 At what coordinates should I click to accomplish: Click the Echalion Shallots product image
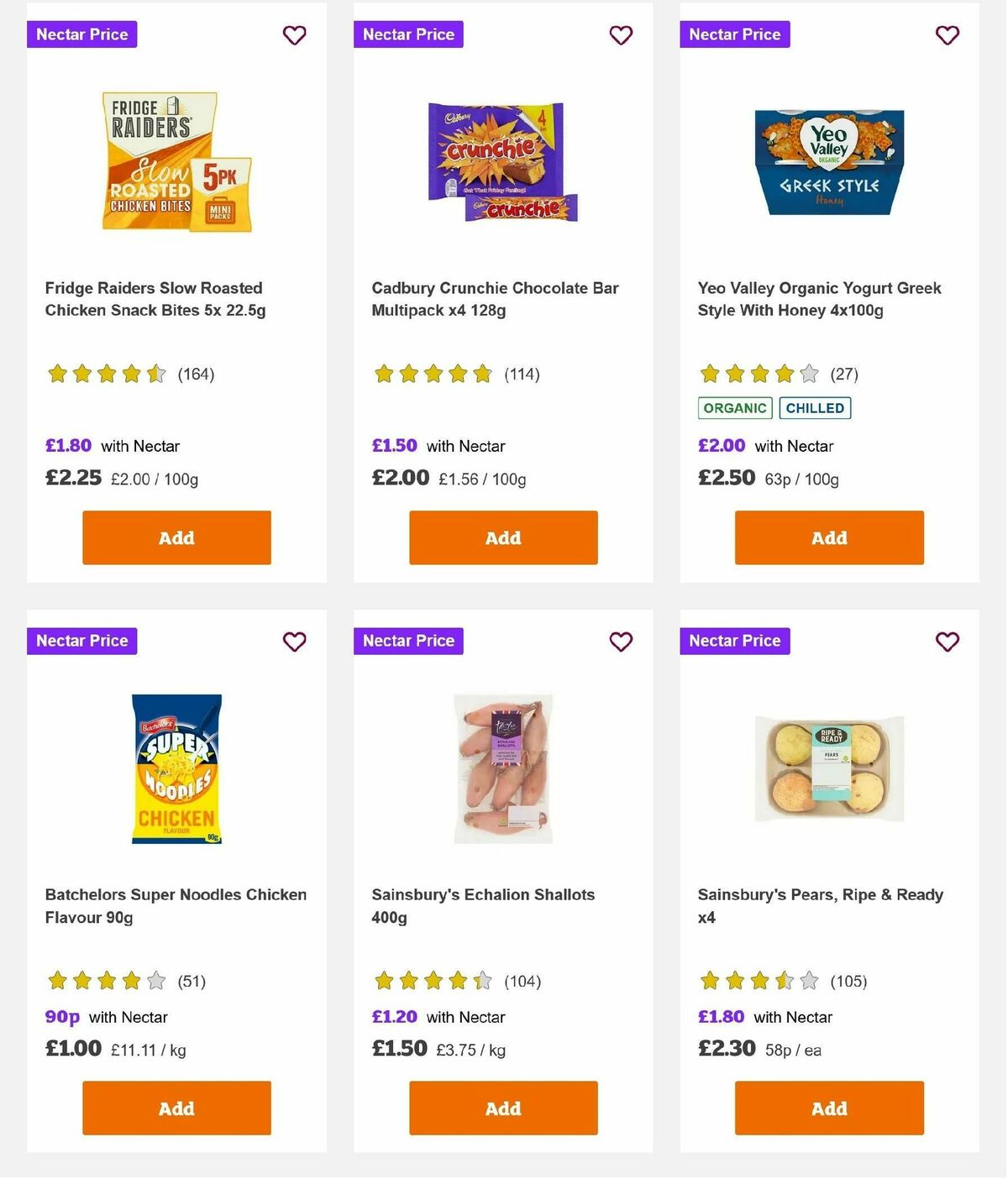502,767
